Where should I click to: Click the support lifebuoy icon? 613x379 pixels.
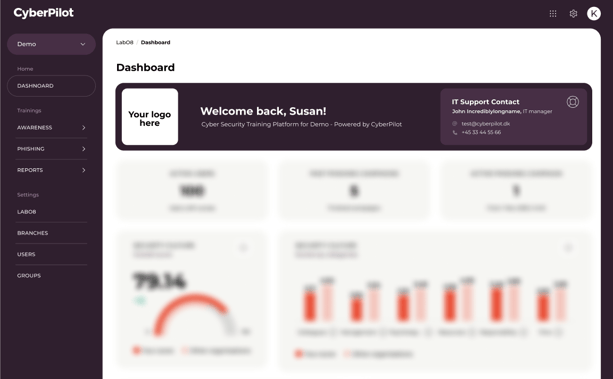[573, 102]
